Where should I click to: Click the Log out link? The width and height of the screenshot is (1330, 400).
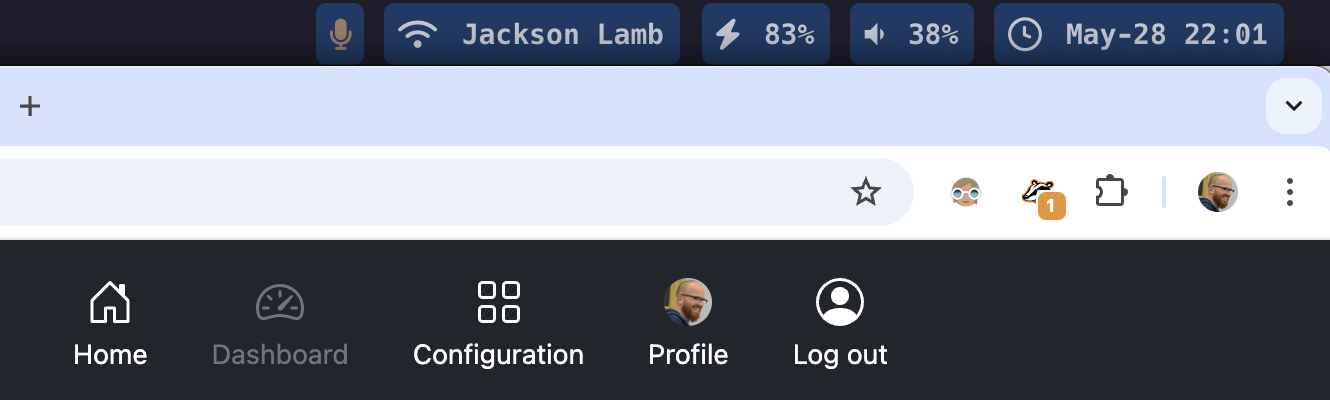840,324
